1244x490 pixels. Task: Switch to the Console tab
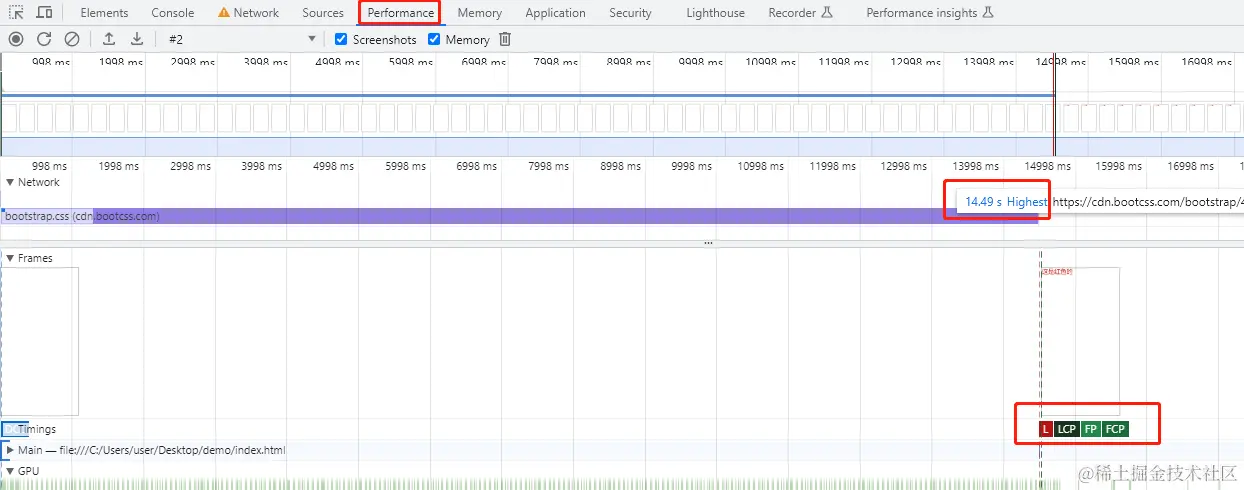click(x=173, y=13)
